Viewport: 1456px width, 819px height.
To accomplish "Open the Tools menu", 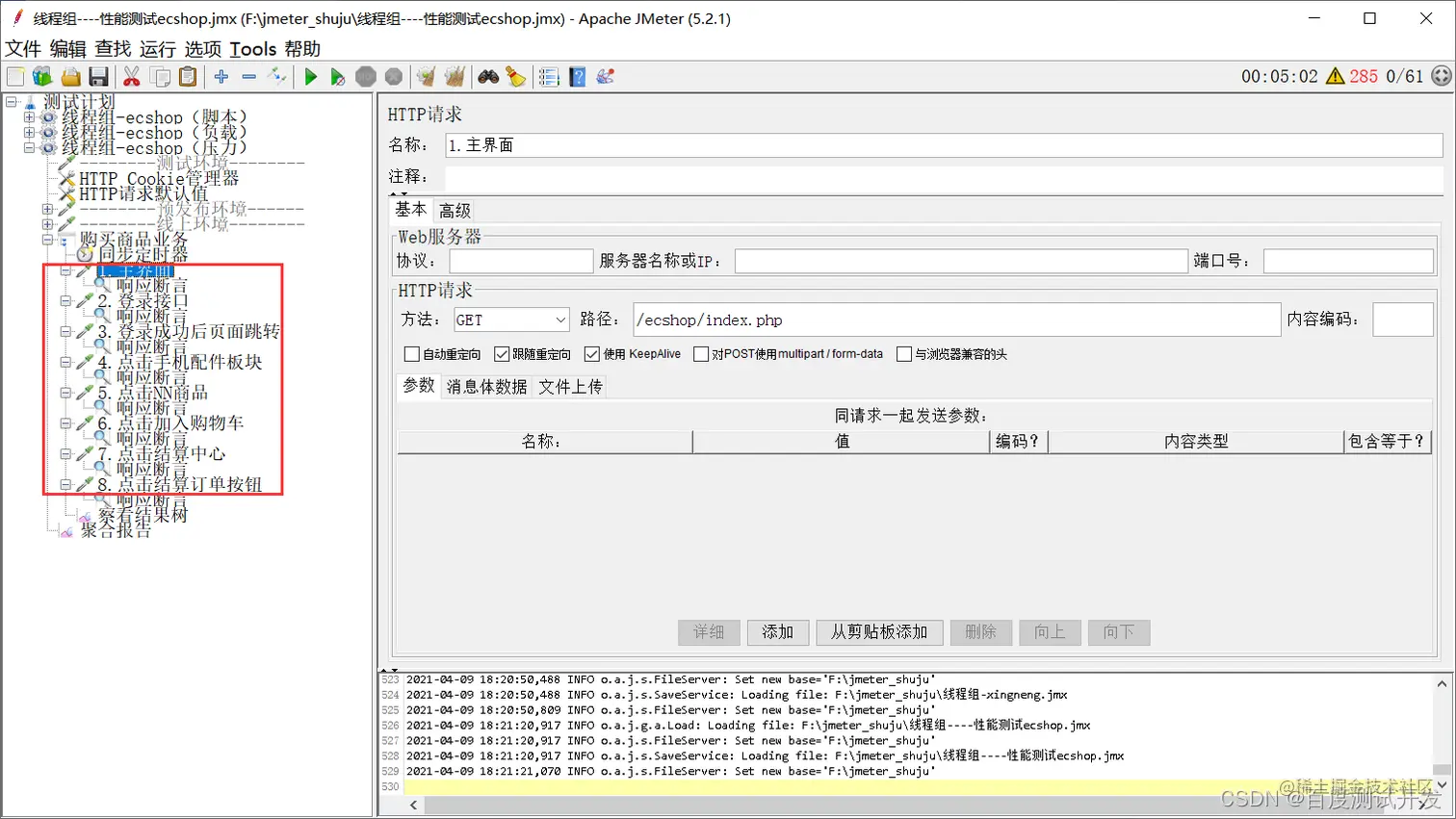I will (253, 49).
